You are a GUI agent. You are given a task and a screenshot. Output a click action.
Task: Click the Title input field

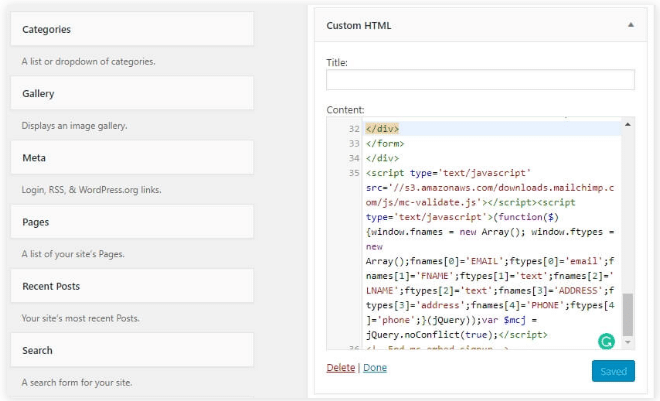coord(480,80)
